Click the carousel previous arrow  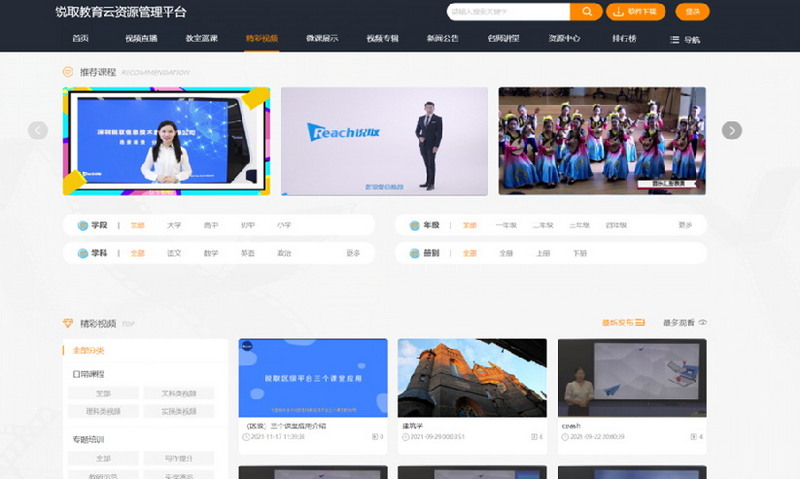(x=38, y=130)
